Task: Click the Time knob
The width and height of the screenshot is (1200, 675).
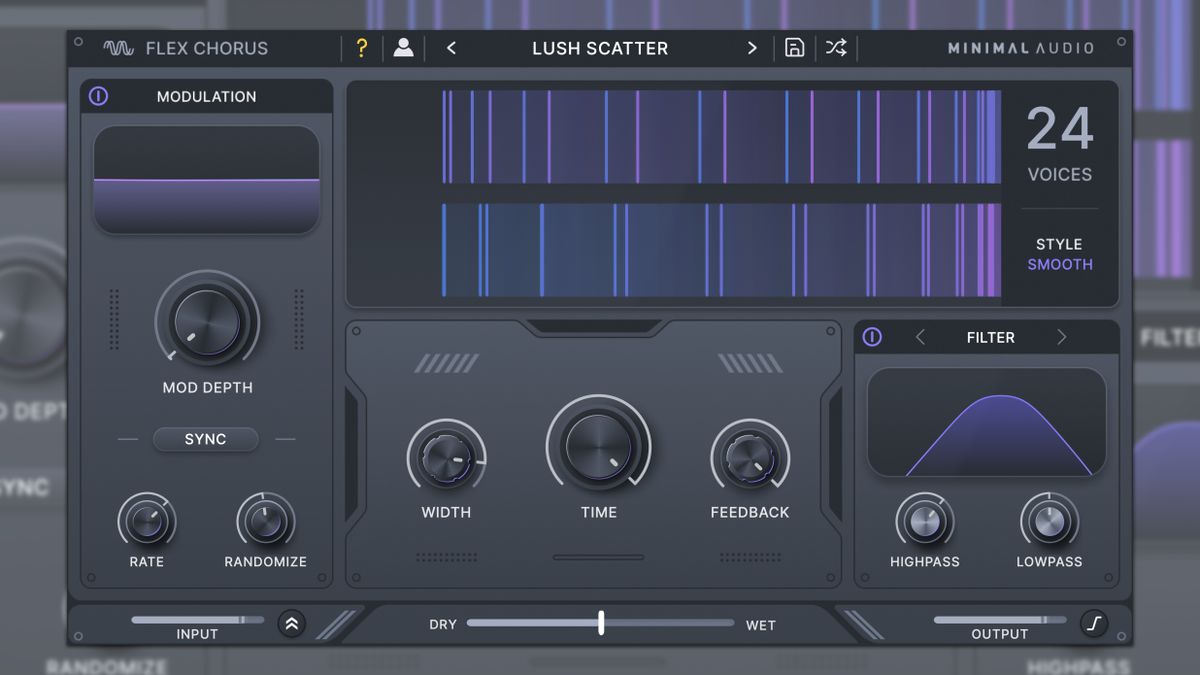Action: (598, 445)
